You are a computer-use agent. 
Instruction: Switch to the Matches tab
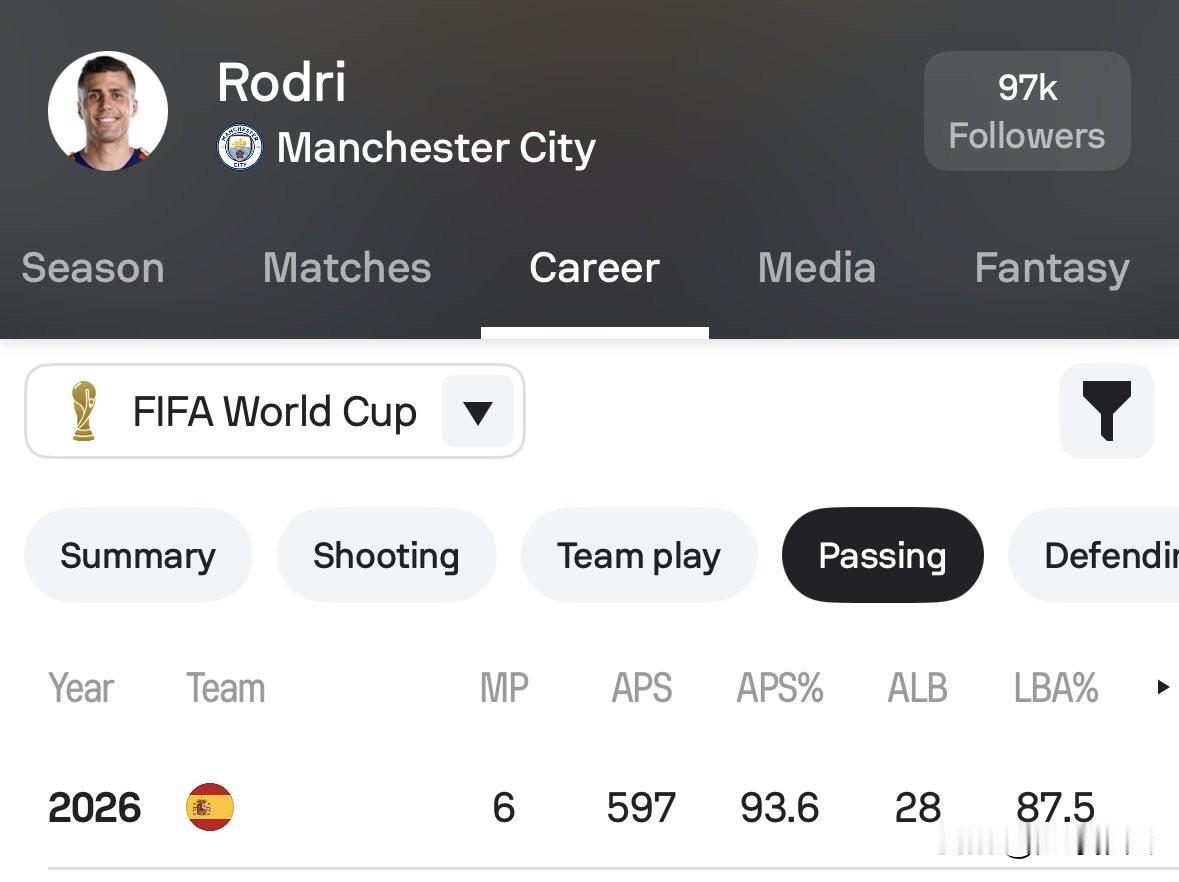point(347,268)
